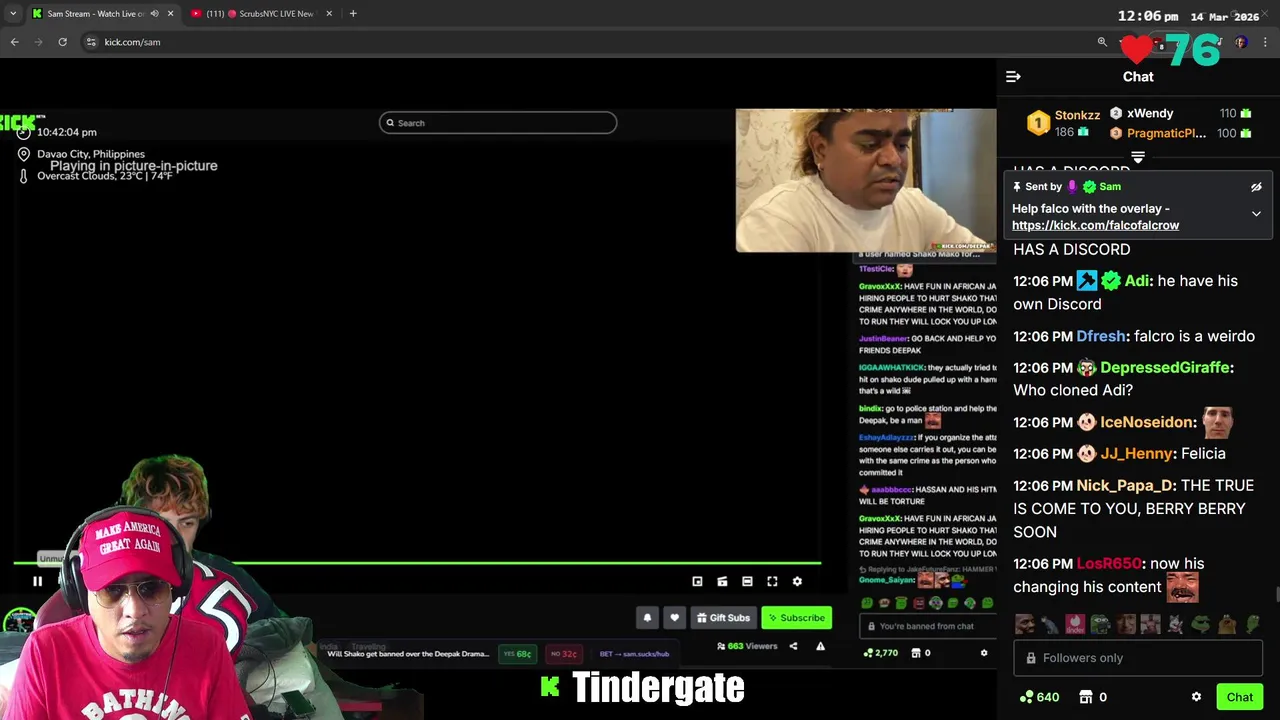Click the 663 Viewers count
This screenshot has width=1280, height=720.
click(x=747, y=646)
